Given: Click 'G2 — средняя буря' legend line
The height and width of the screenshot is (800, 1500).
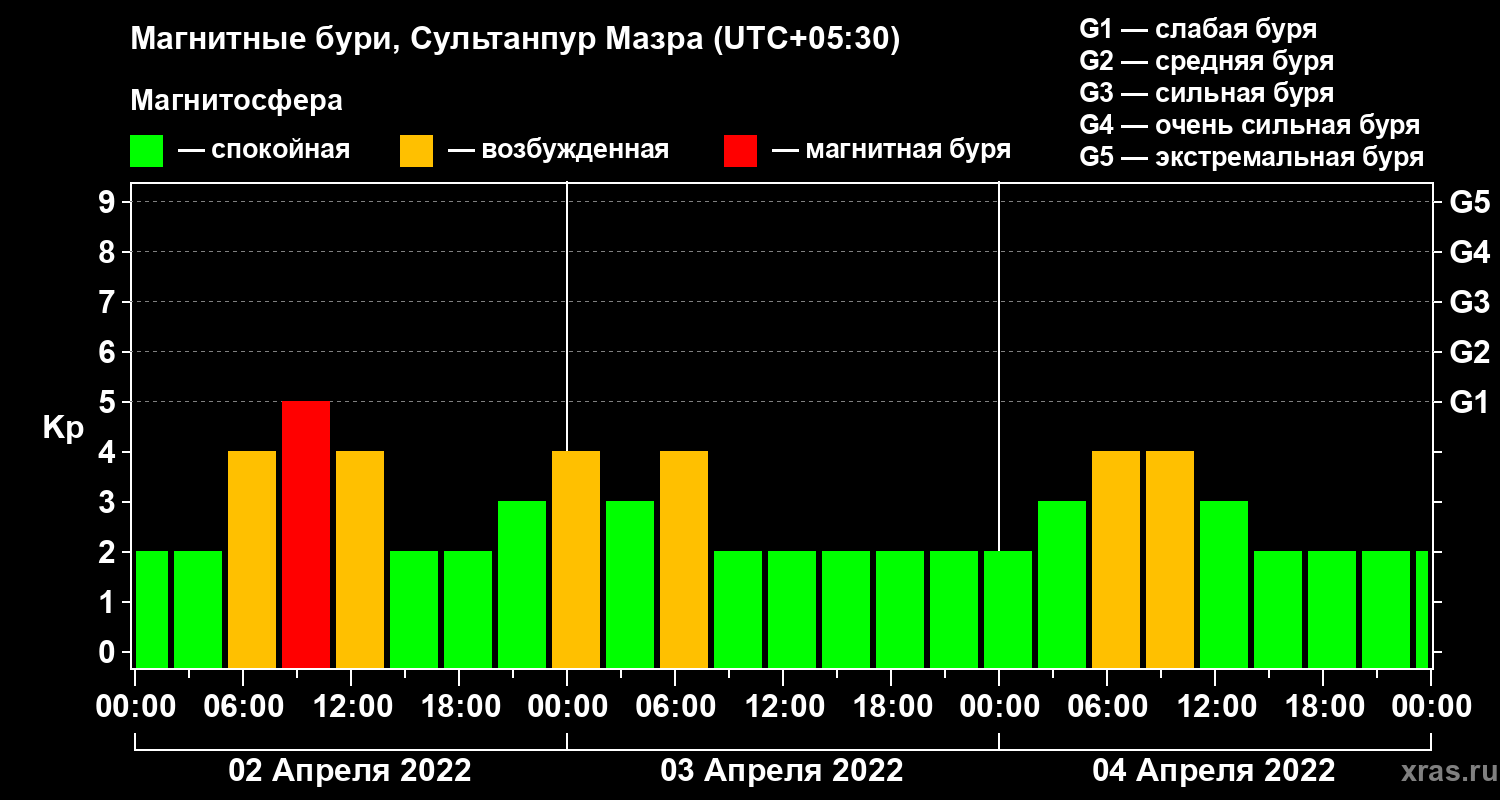Looking at the screenshot, I should (x=1206, y=61).
